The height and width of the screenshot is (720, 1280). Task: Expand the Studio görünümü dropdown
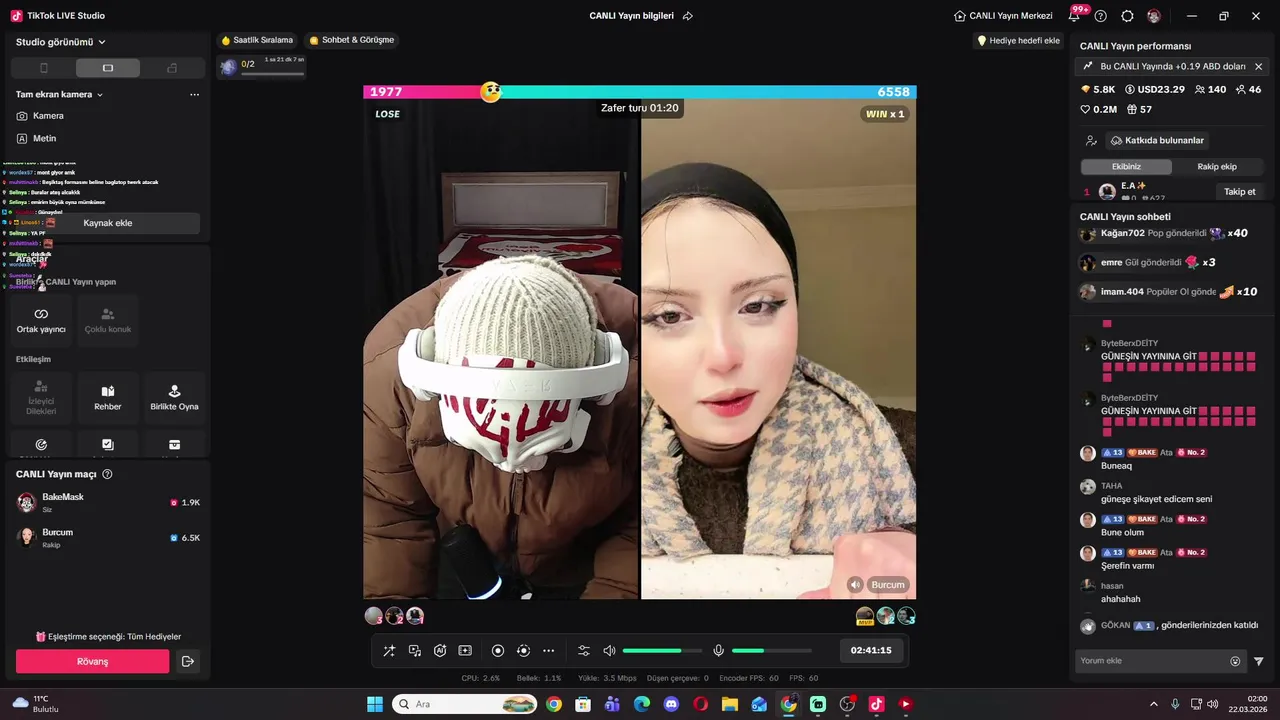pos(61,42)
